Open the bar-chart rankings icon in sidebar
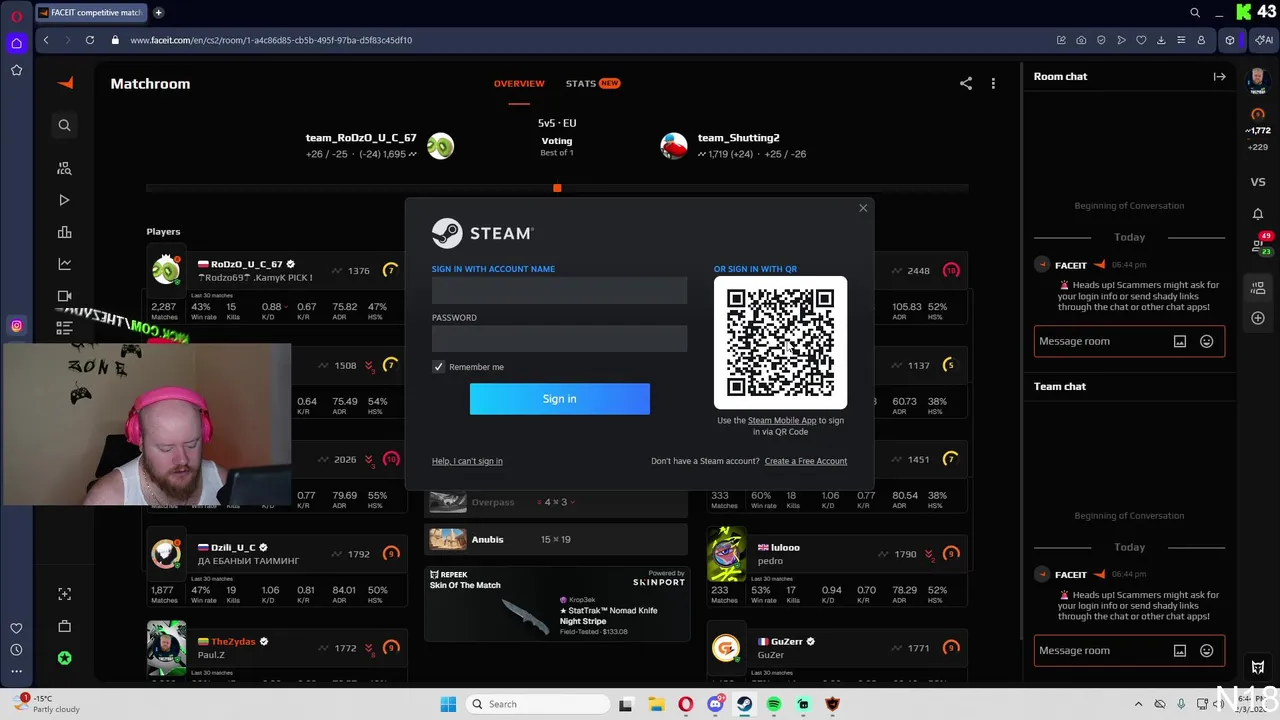 click(64, 232)
